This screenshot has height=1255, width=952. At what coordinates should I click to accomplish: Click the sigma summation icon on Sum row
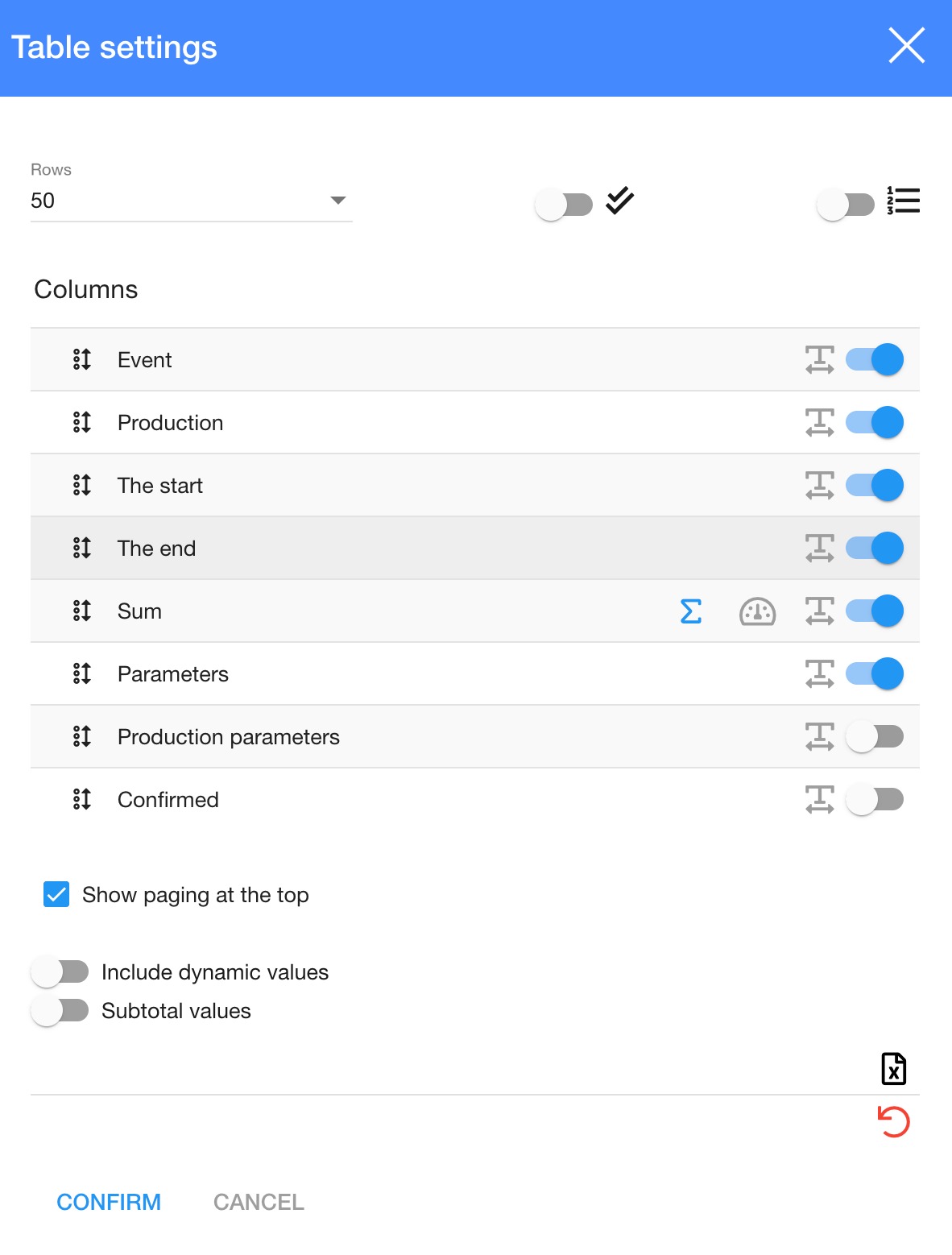691,611
